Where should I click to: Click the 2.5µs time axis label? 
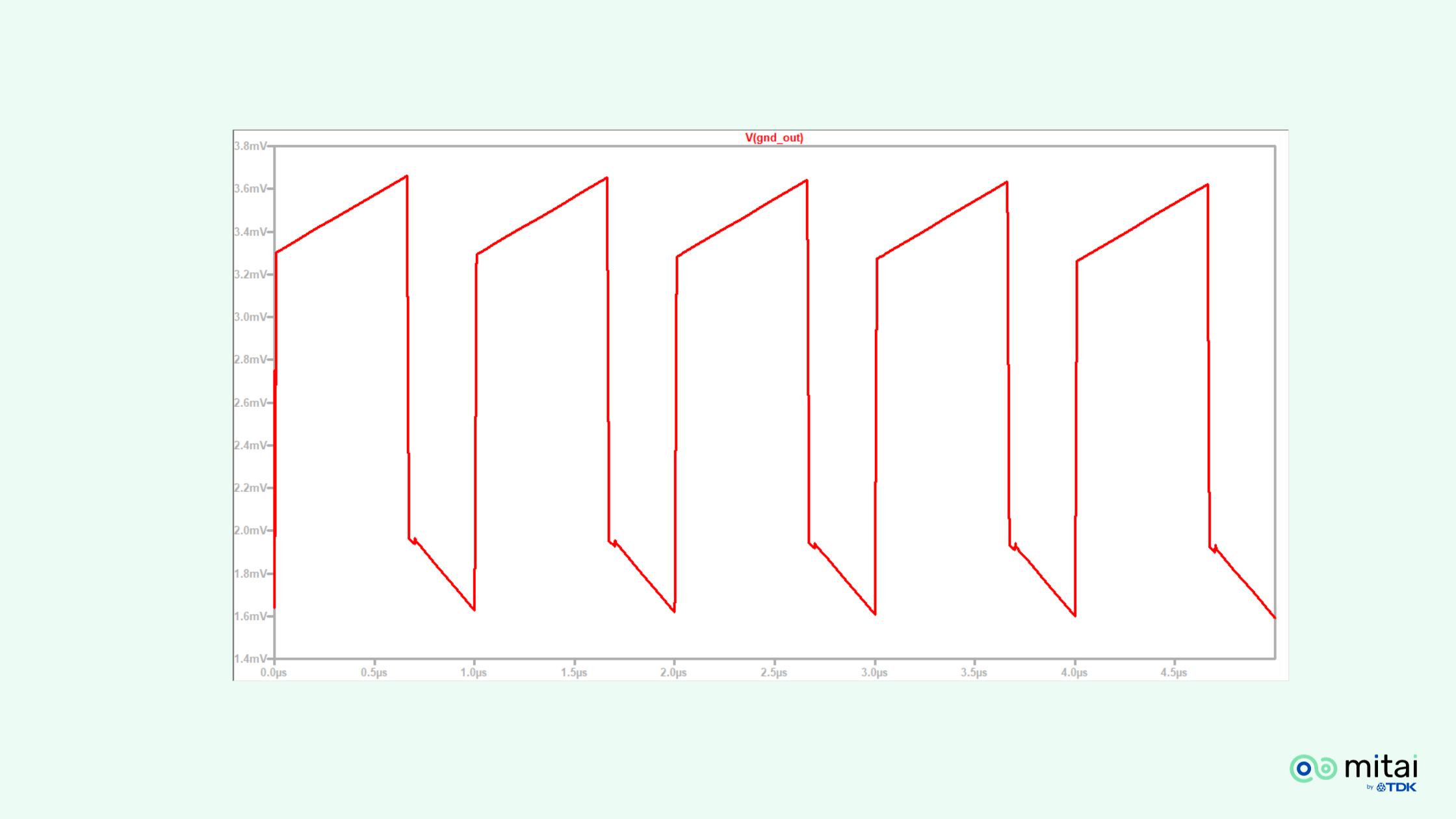coord(773,673)
